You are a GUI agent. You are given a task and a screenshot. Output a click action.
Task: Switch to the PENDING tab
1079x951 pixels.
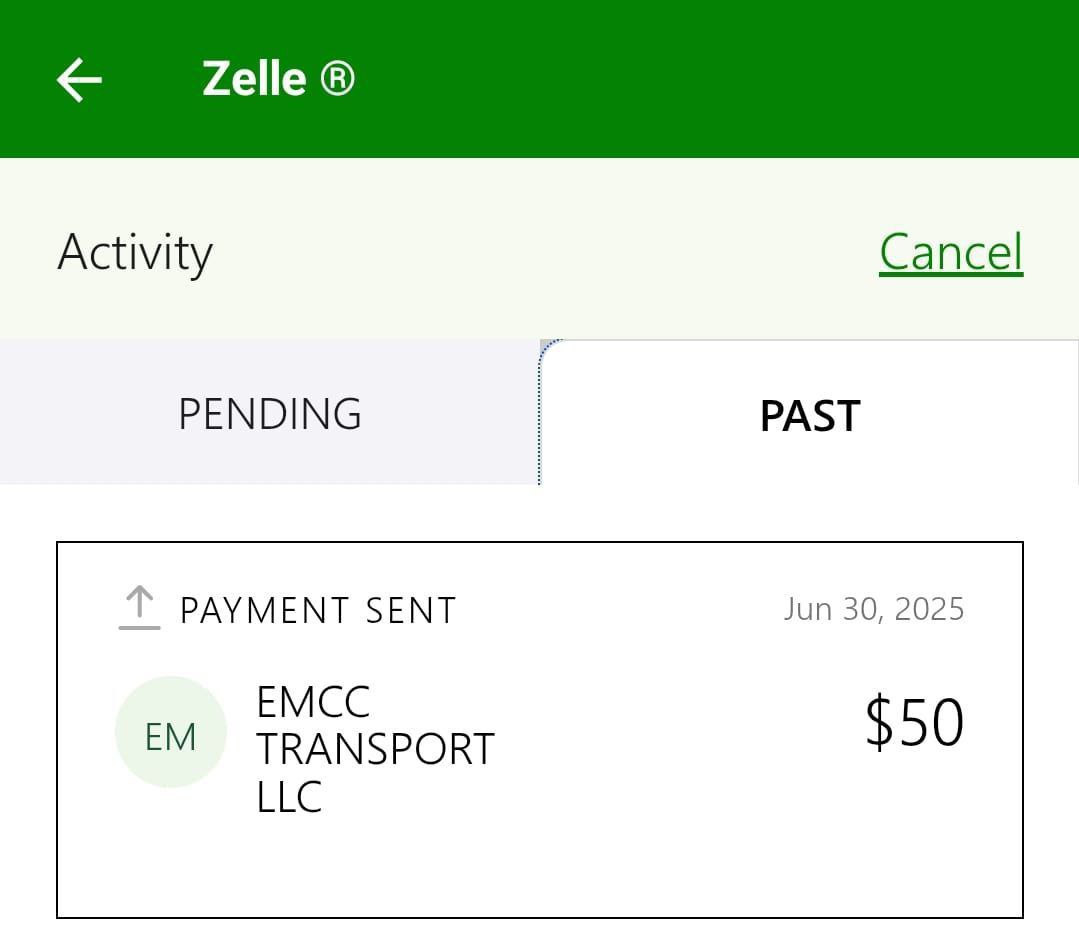(x=270, y=413)
